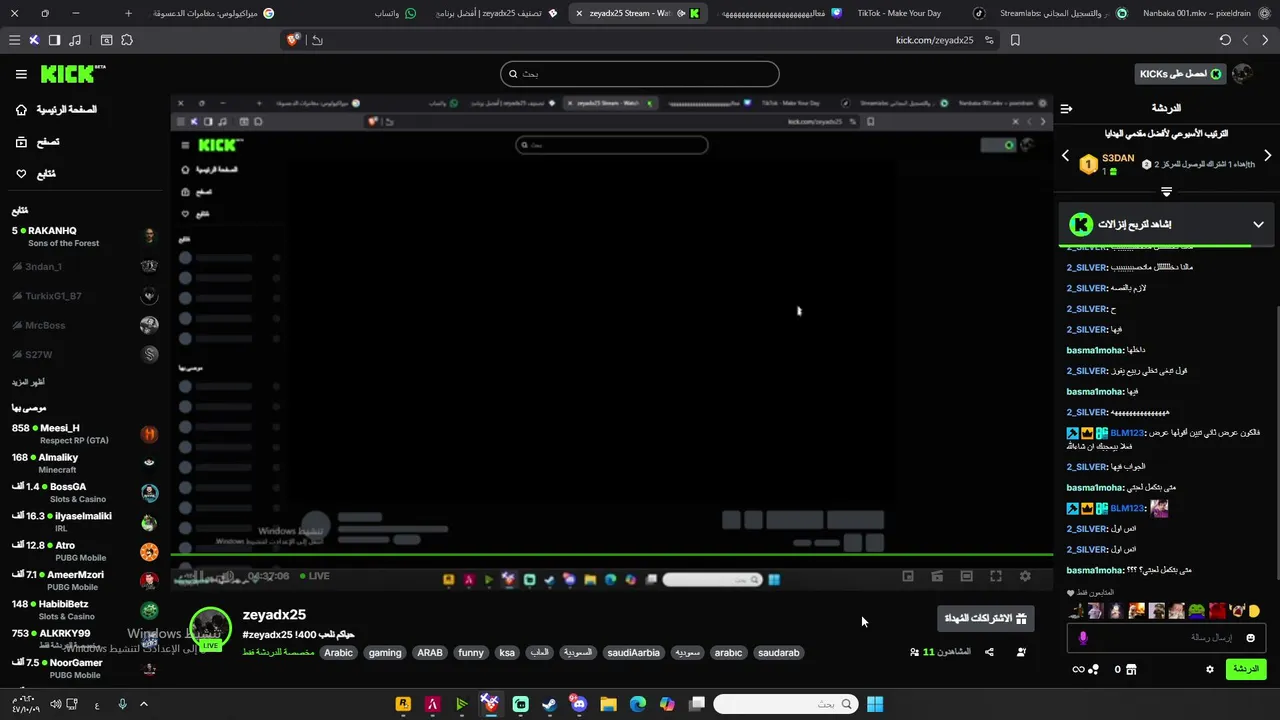Click the gifted subscriptions button

985,618
